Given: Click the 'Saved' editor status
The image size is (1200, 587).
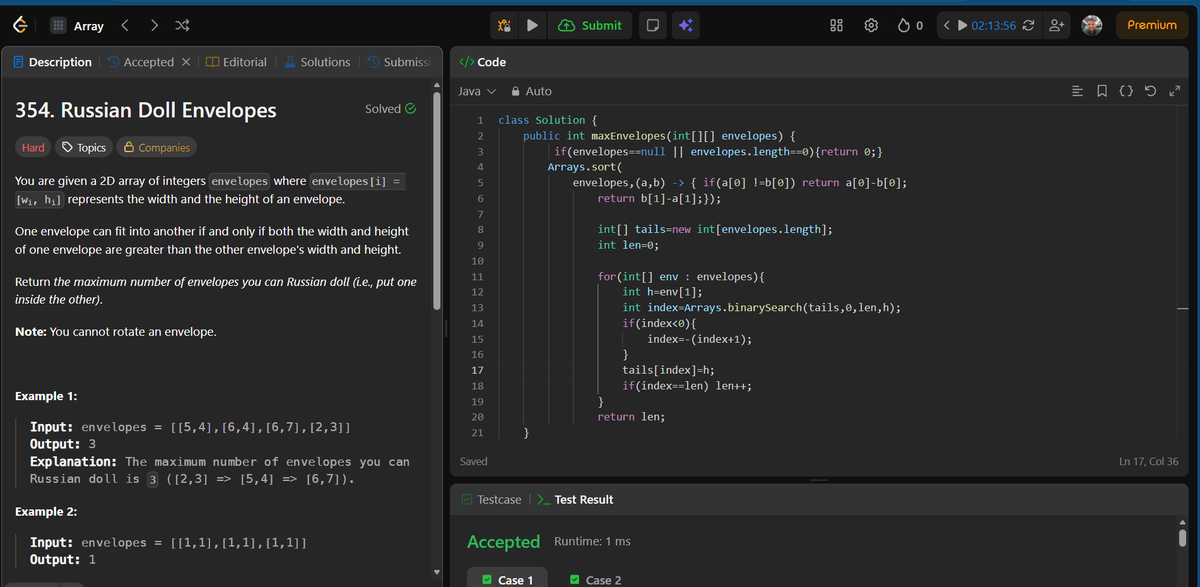Looking at the screenshot, I should 474,461.
